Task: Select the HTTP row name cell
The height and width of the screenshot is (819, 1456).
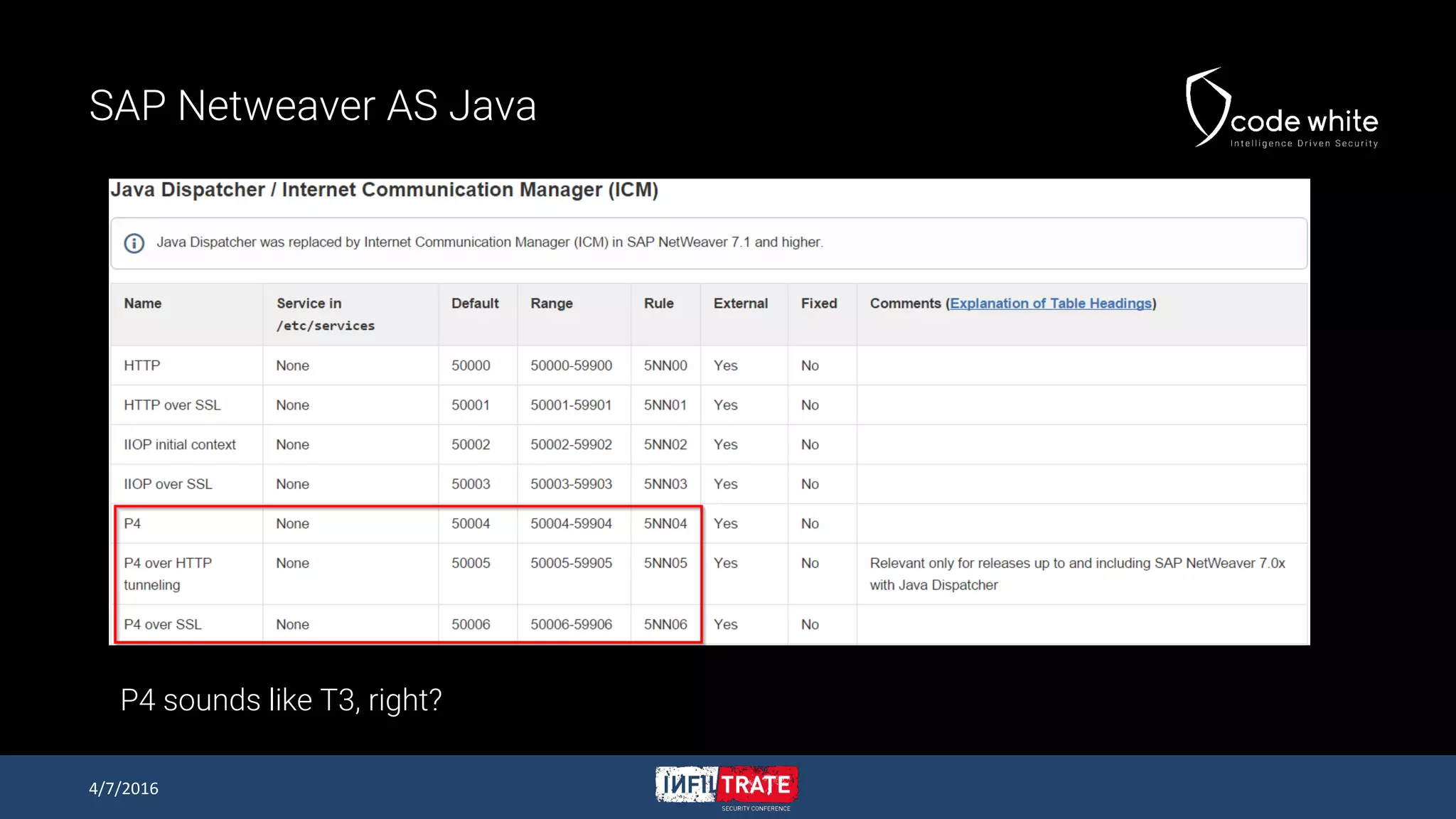Action: coord(142,365)
